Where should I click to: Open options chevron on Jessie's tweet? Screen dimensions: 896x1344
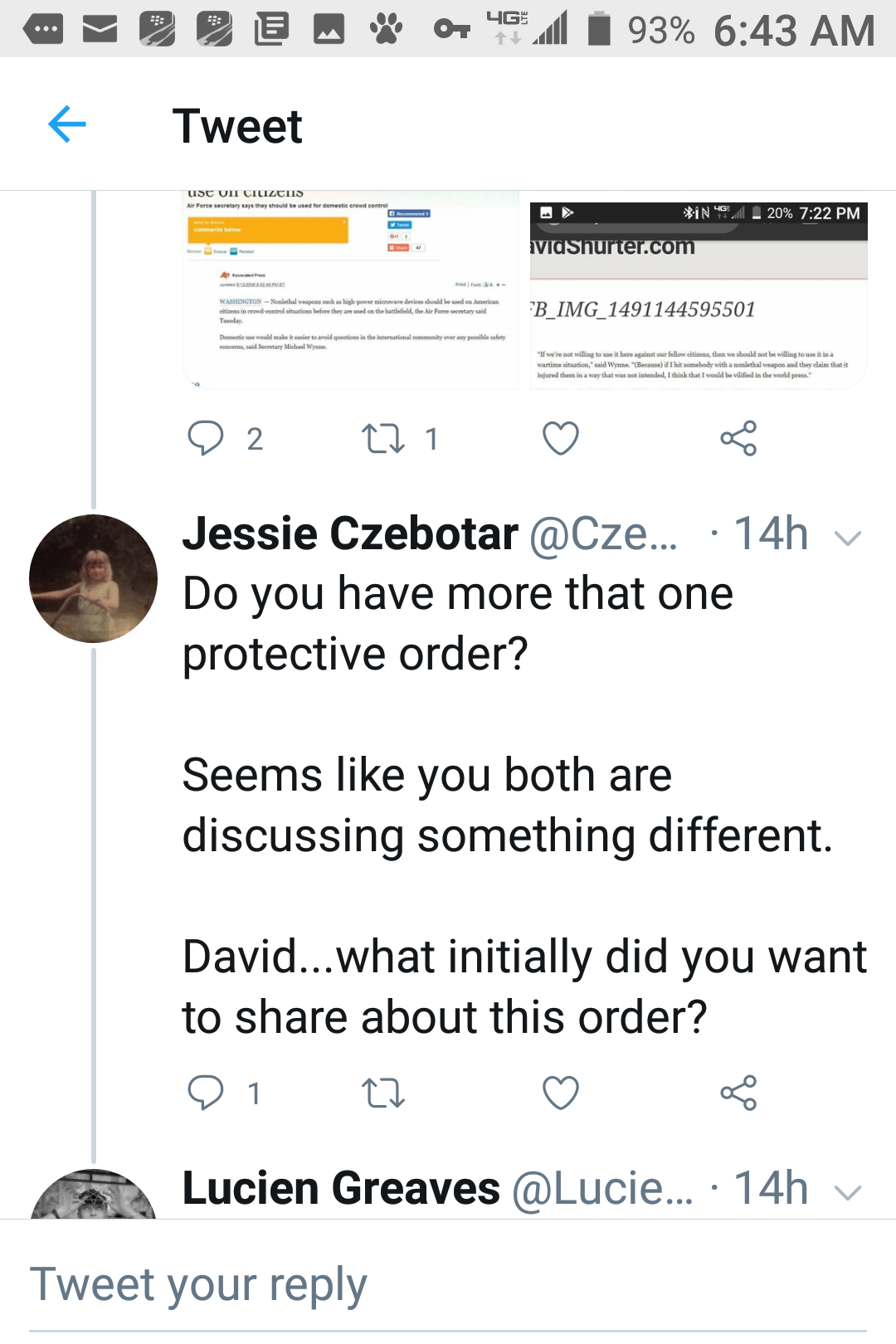coord(848,538)
